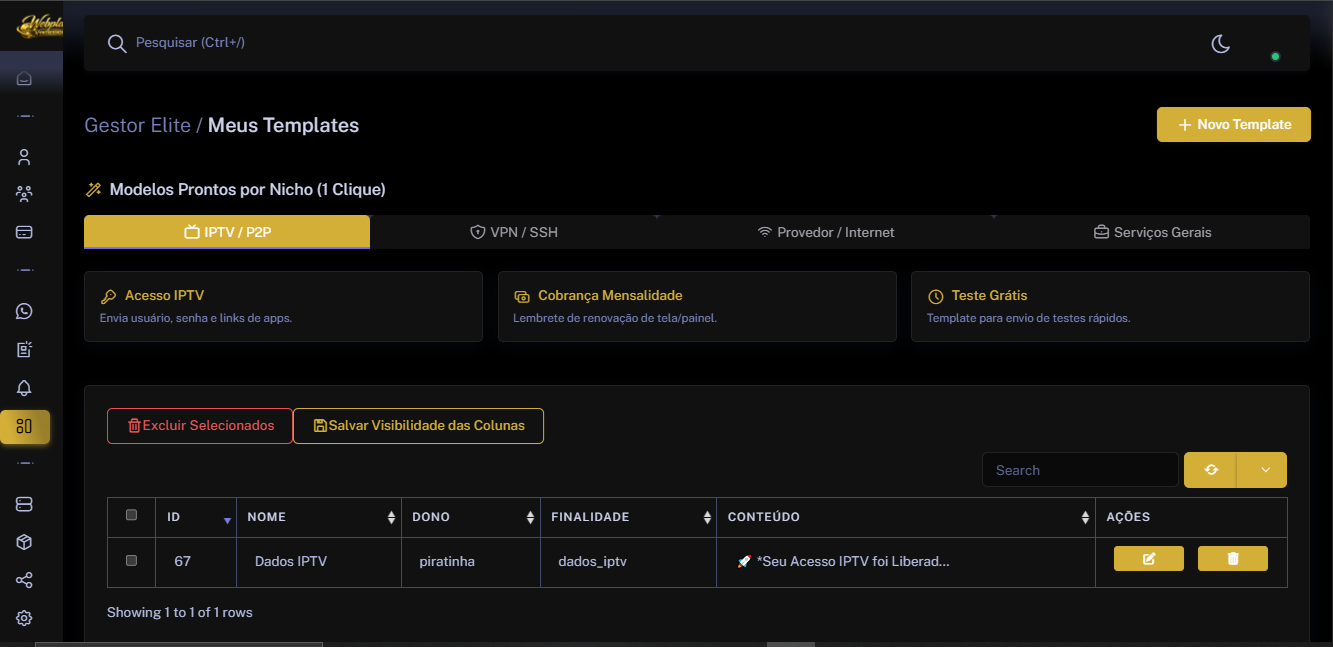Click the clock icon on Teste Grátis card
The image size is (1333, 647).
pos(936,296)
